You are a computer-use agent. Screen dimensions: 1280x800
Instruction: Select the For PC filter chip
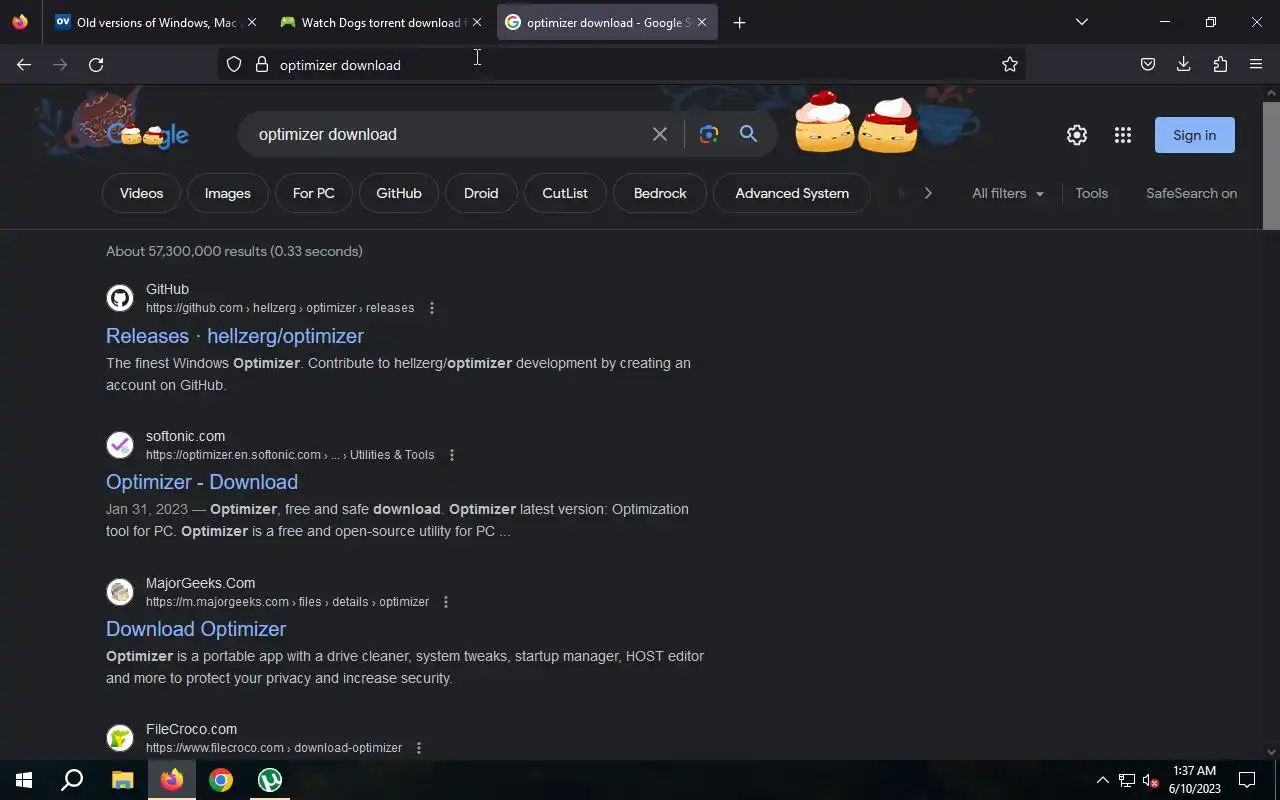click(313, 193)
